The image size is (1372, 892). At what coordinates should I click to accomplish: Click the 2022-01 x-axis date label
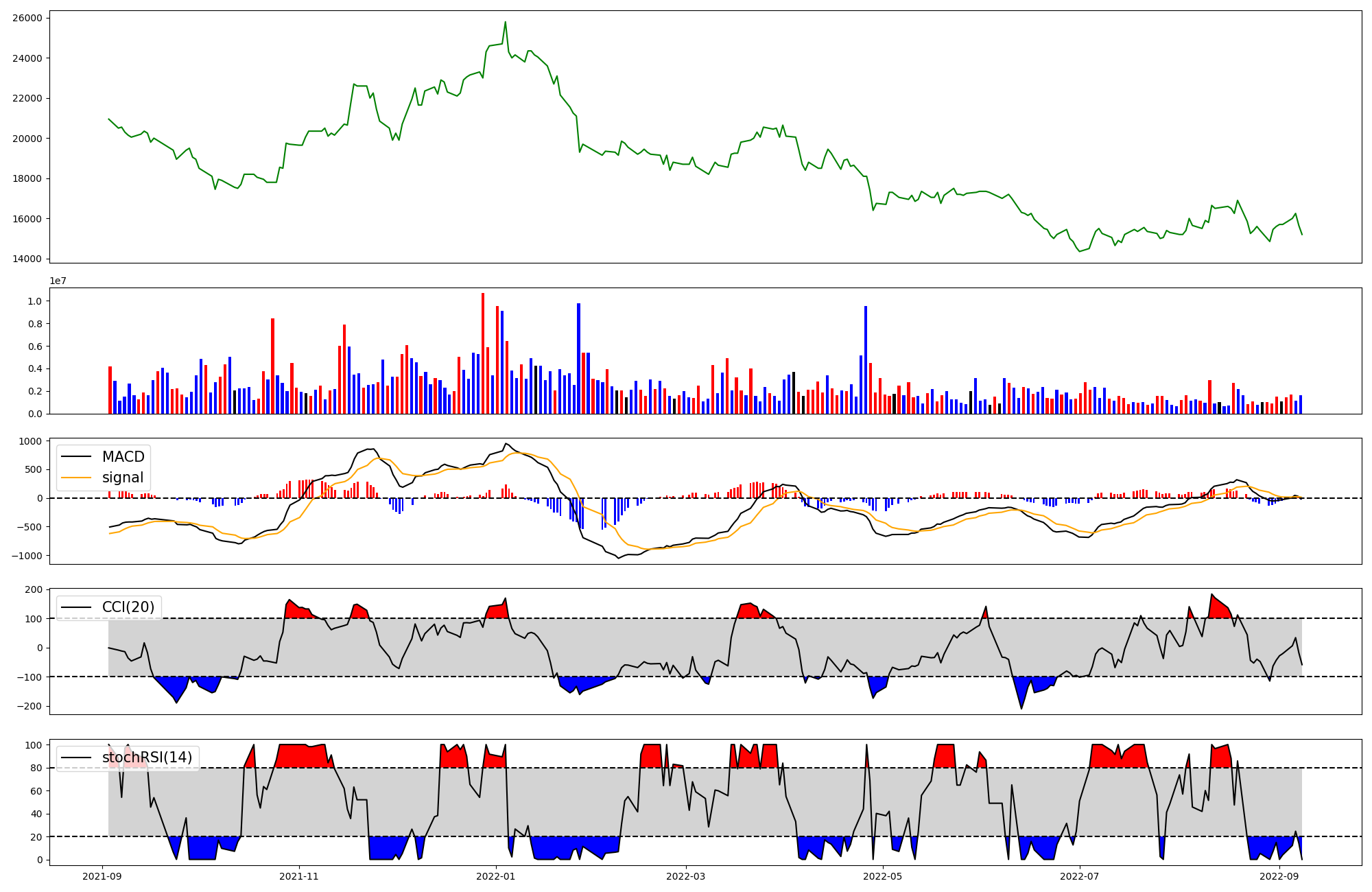(x=495, y=876)
